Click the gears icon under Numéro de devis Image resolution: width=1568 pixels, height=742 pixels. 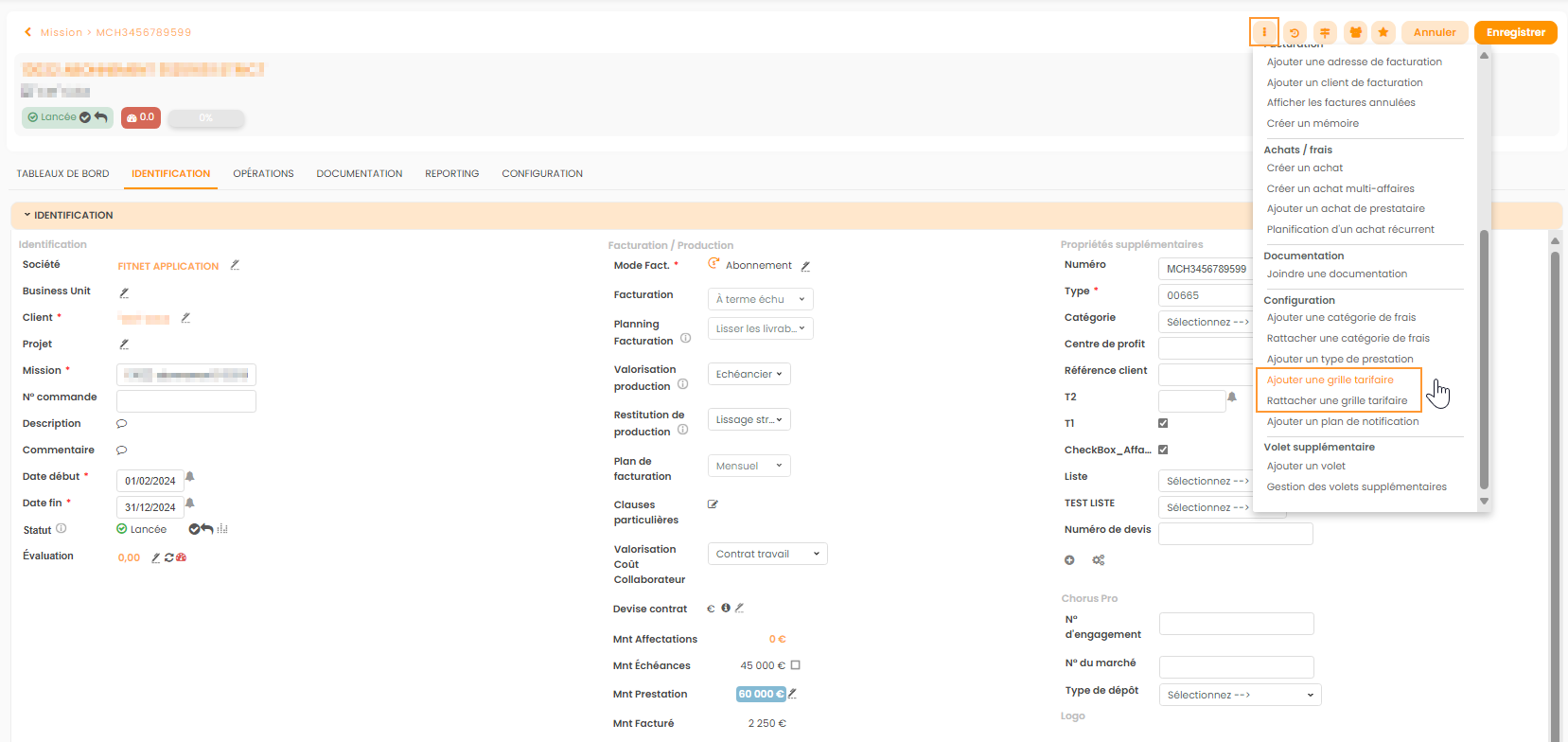[1099, 560]
